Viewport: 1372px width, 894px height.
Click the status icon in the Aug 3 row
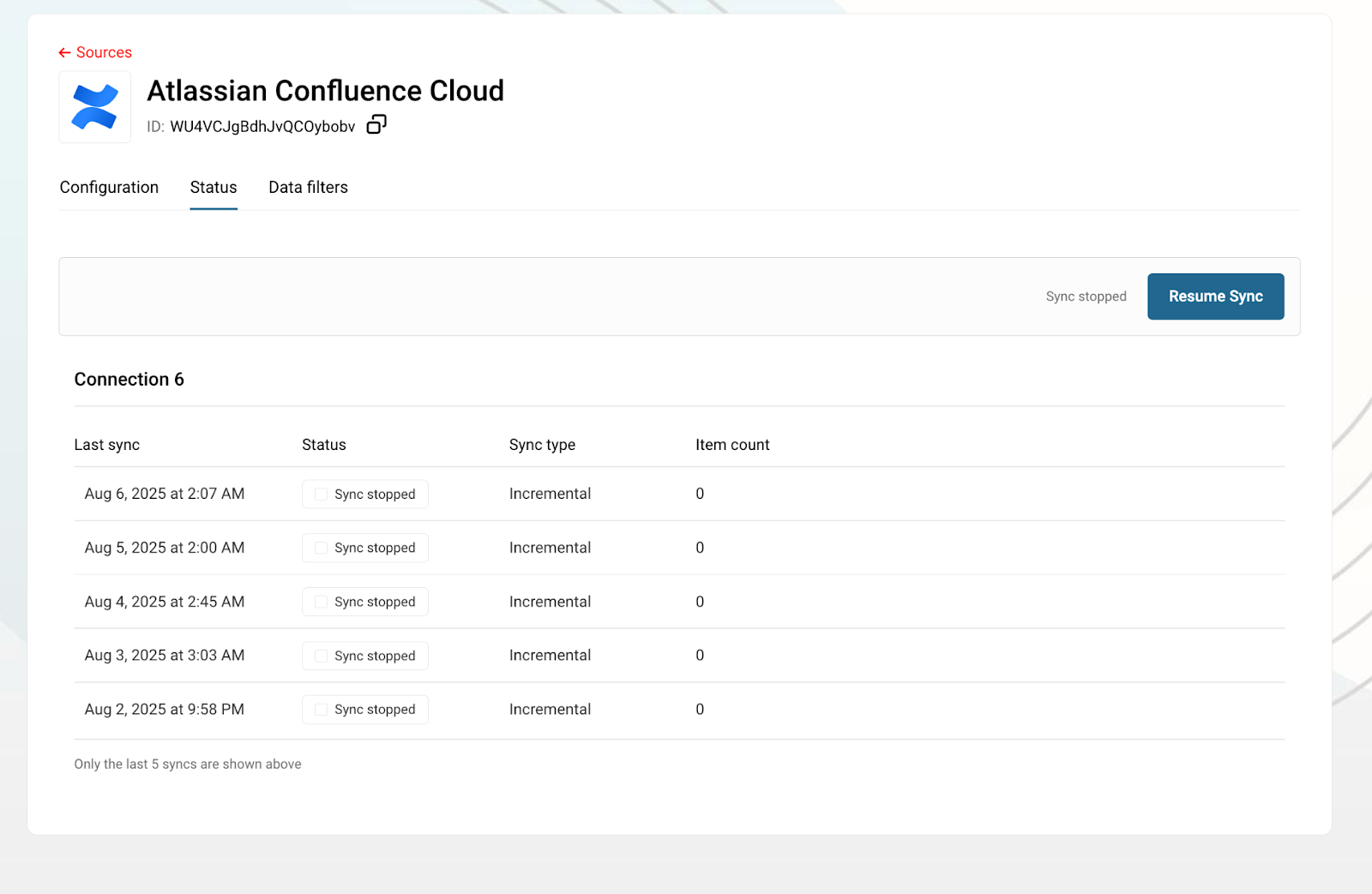pyautogui.click(x=321, y=656)
